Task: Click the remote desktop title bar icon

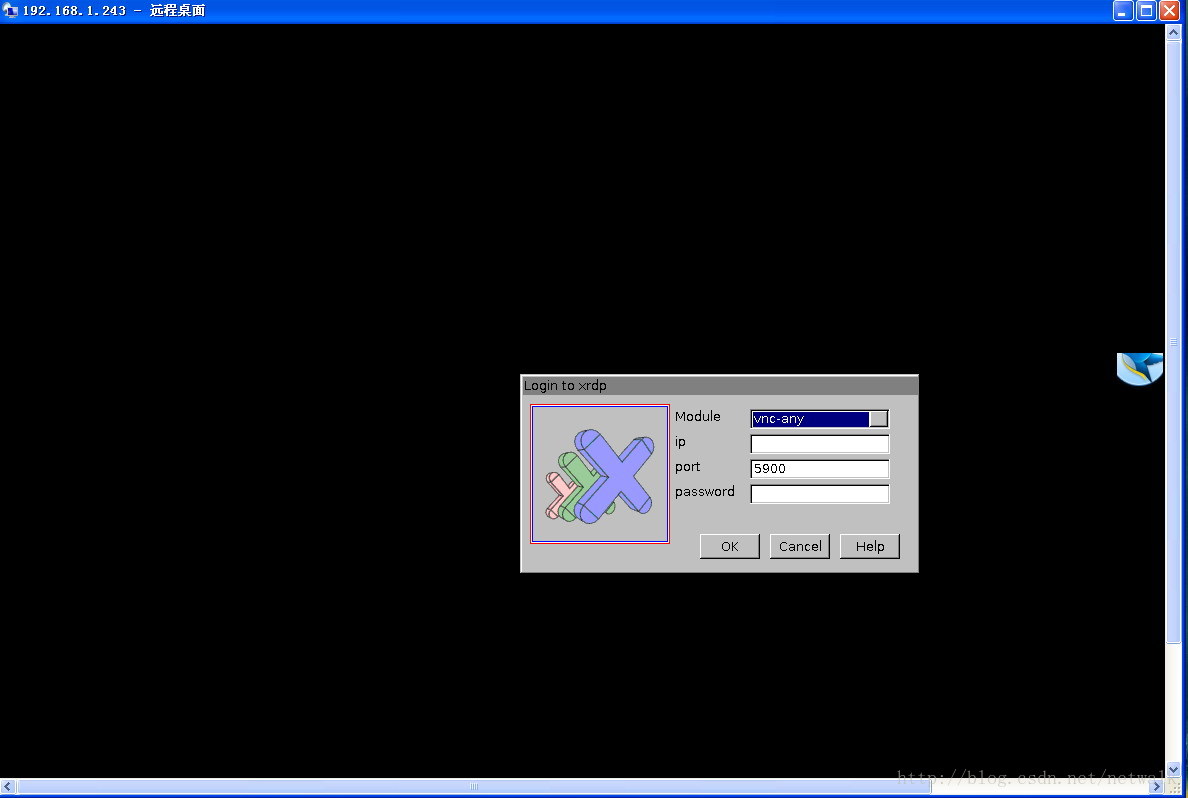Action: (11, 11)
